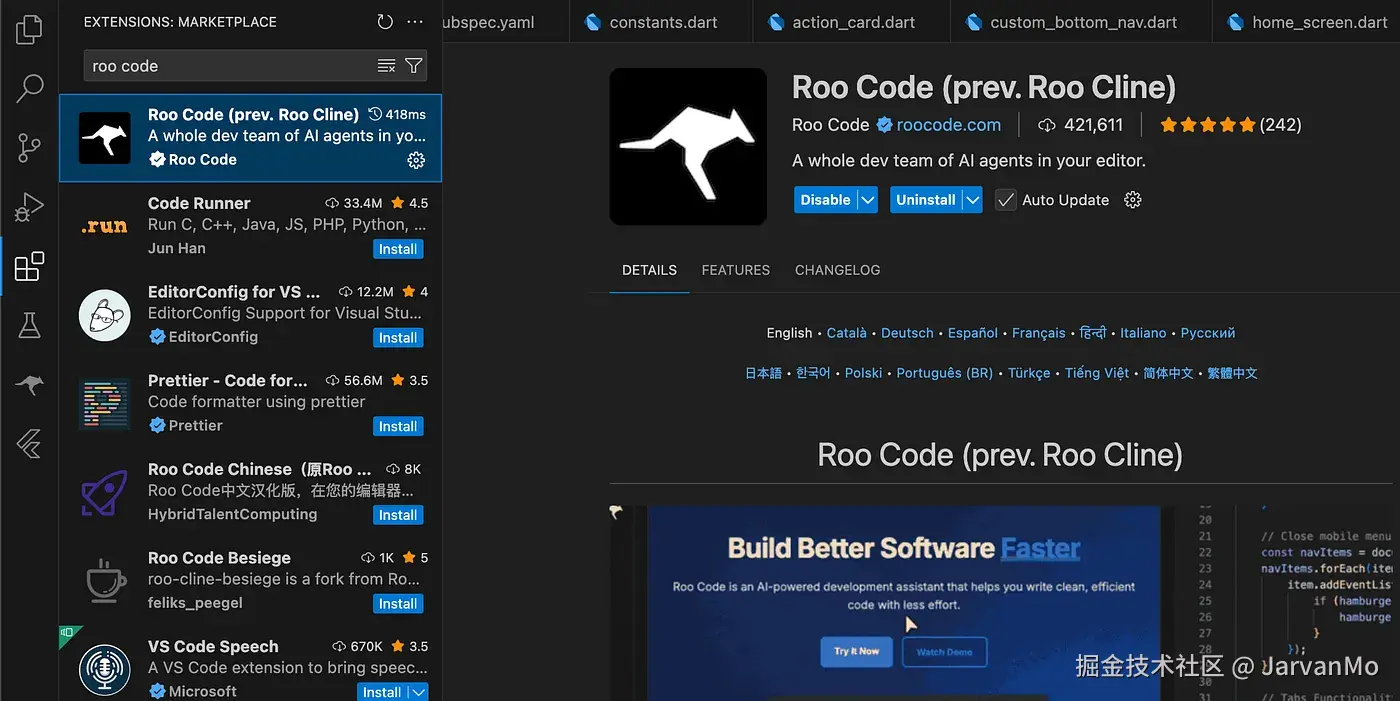Install the EditorConfig for VS Code extension
This screenshot has height=701, width=1400.
tap(398, 338)
